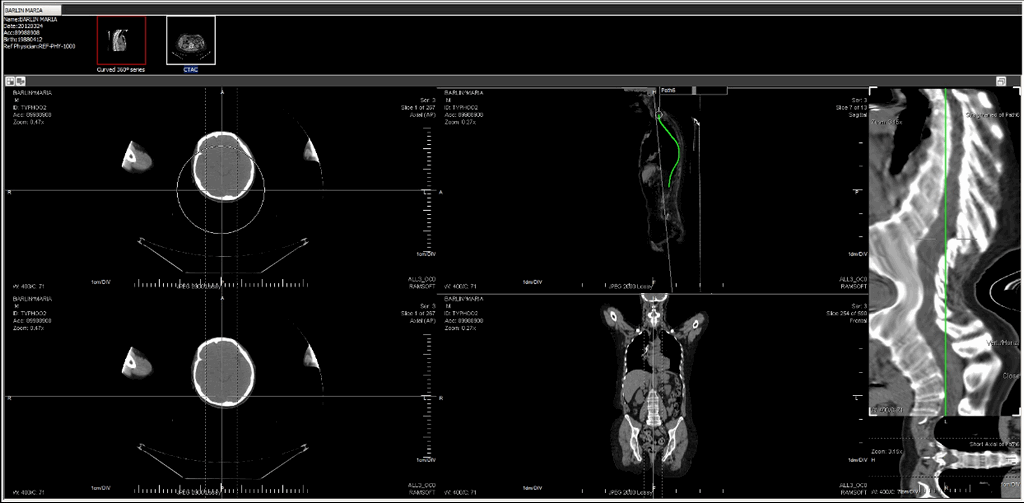Click the vertical scale ruler right of top-left axial view
This screenshot has height=503, width=1024.
[427, 190]
